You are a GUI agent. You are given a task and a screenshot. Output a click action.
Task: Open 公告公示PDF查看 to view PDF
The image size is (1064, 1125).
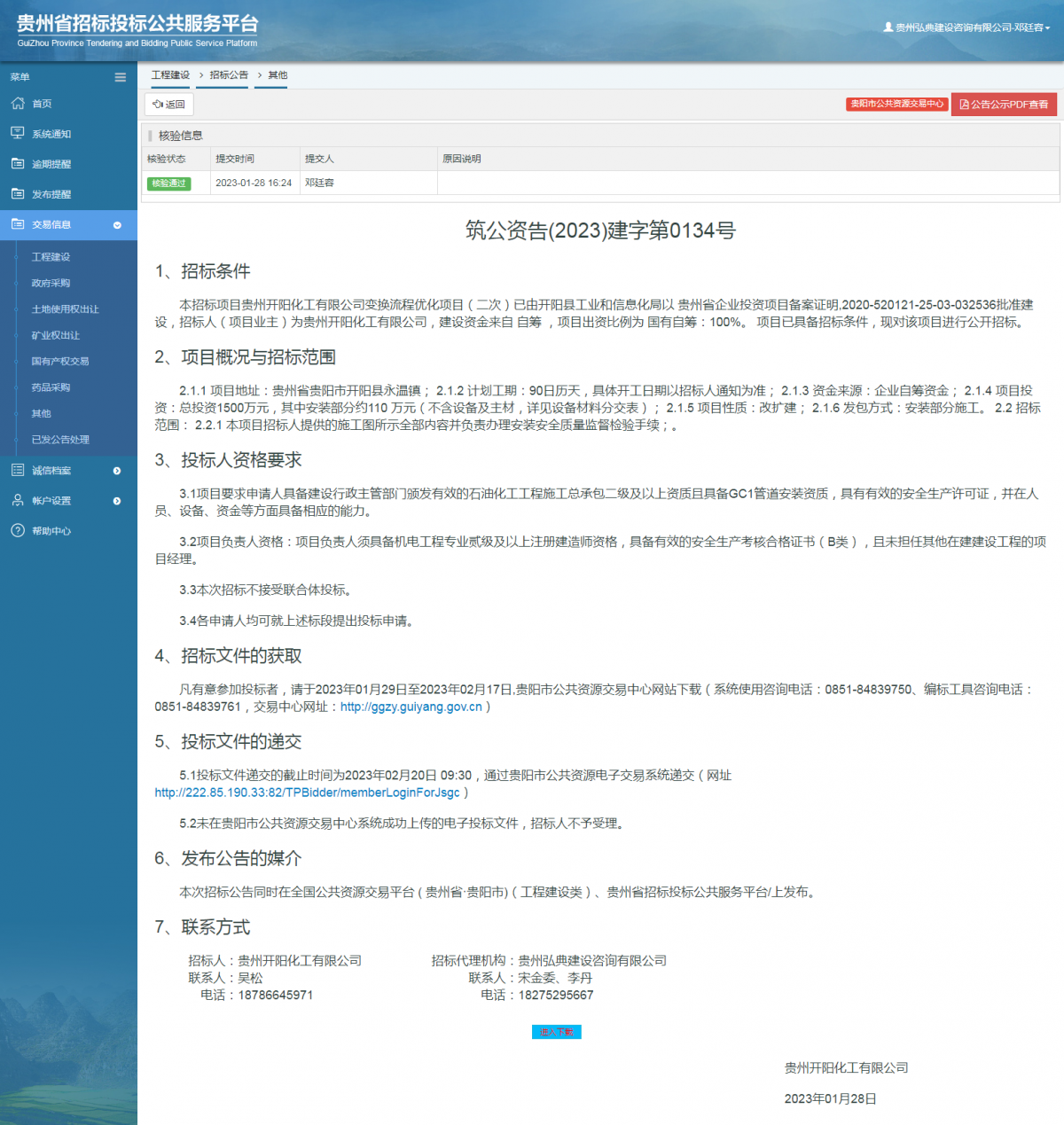tap(1004, 105)
